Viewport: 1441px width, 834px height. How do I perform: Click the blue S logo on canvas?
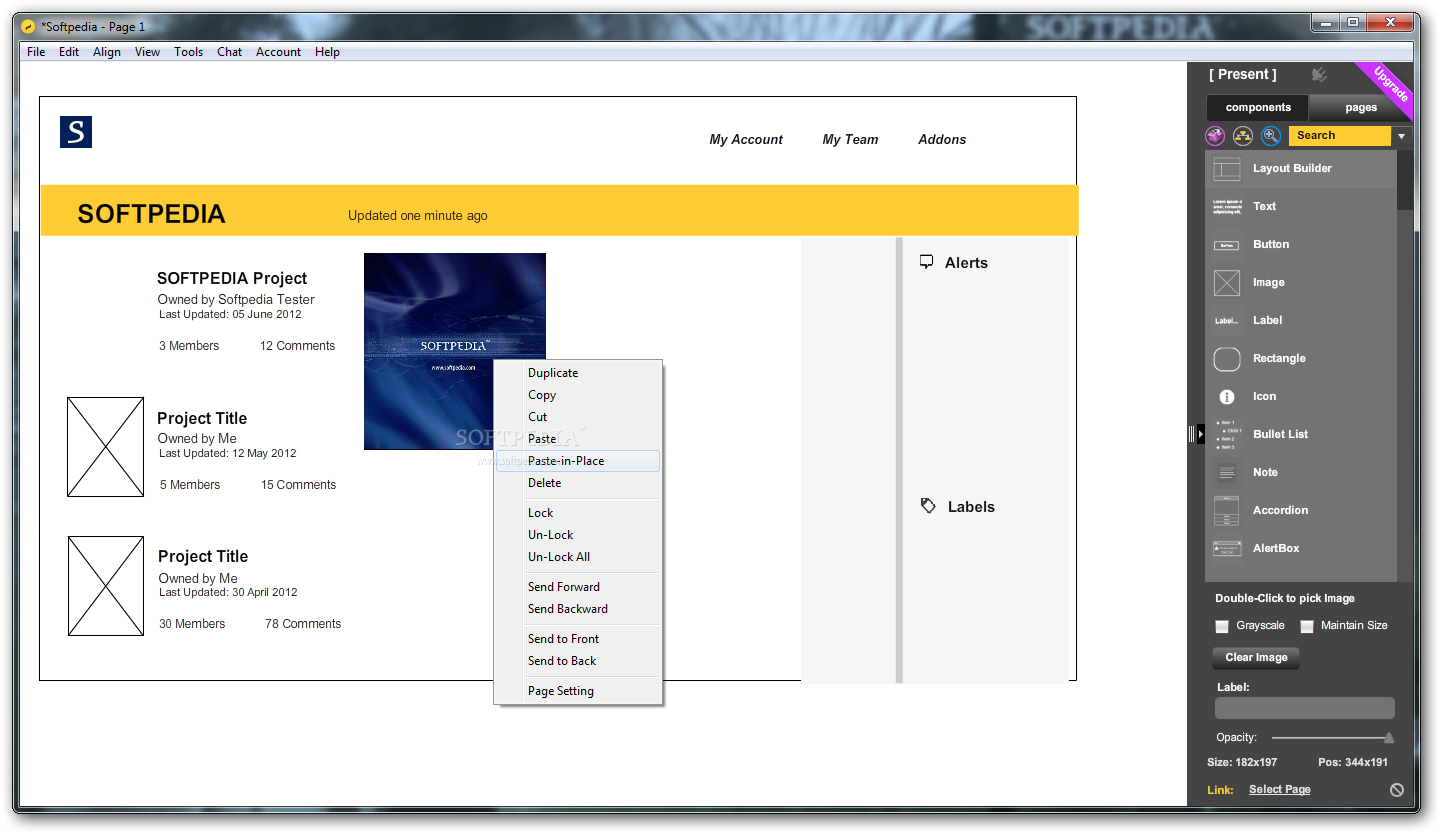click(76, 132)
